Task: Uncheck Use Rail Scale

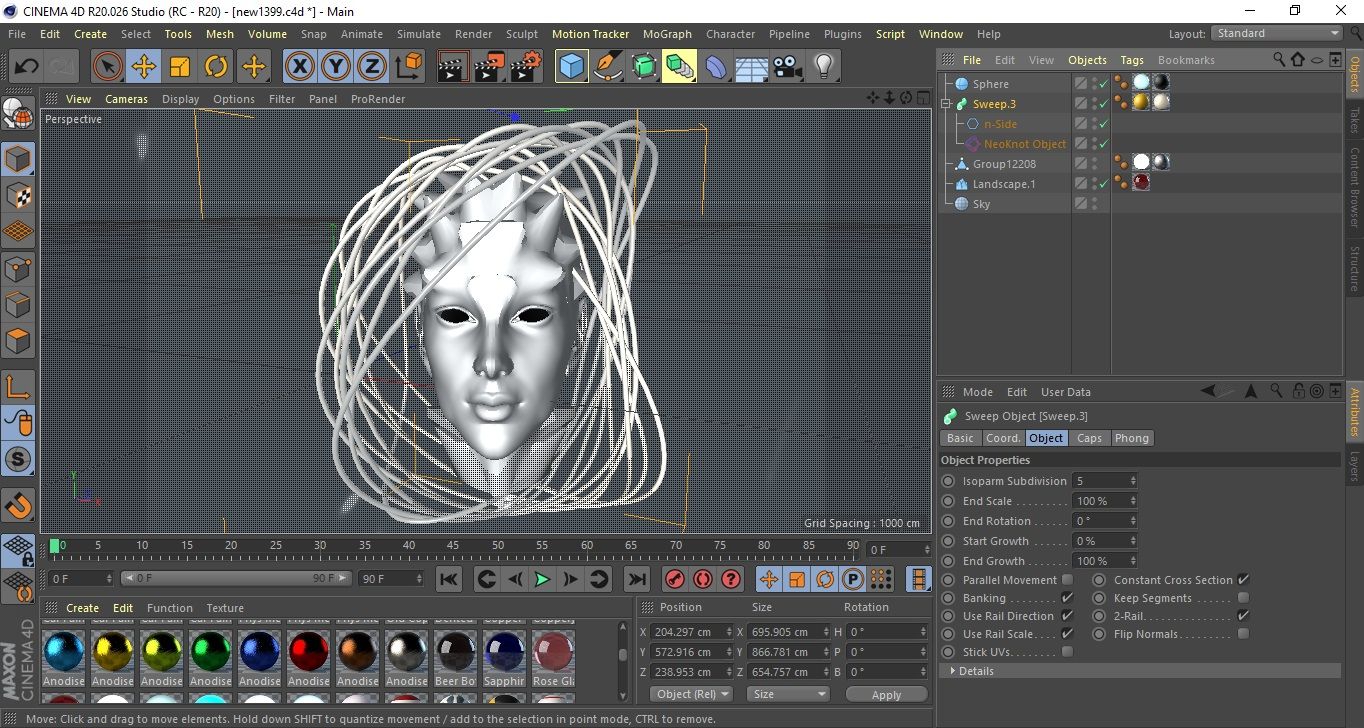Action: click(1067, 634)
